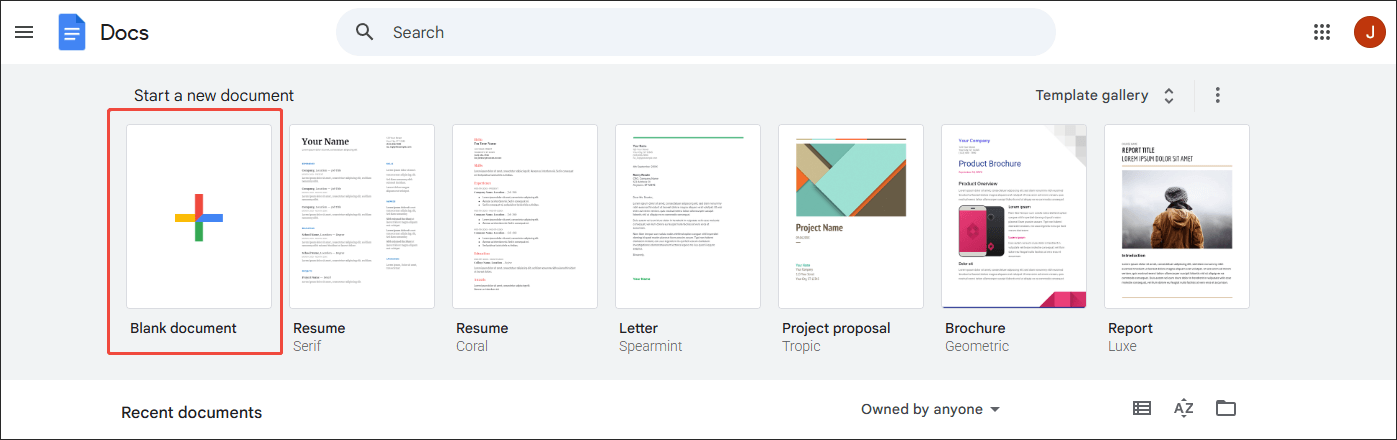Viewport: 1397px width, 440px height.
Task: Open the AZ sort options
Action: tap(1184, 408)
